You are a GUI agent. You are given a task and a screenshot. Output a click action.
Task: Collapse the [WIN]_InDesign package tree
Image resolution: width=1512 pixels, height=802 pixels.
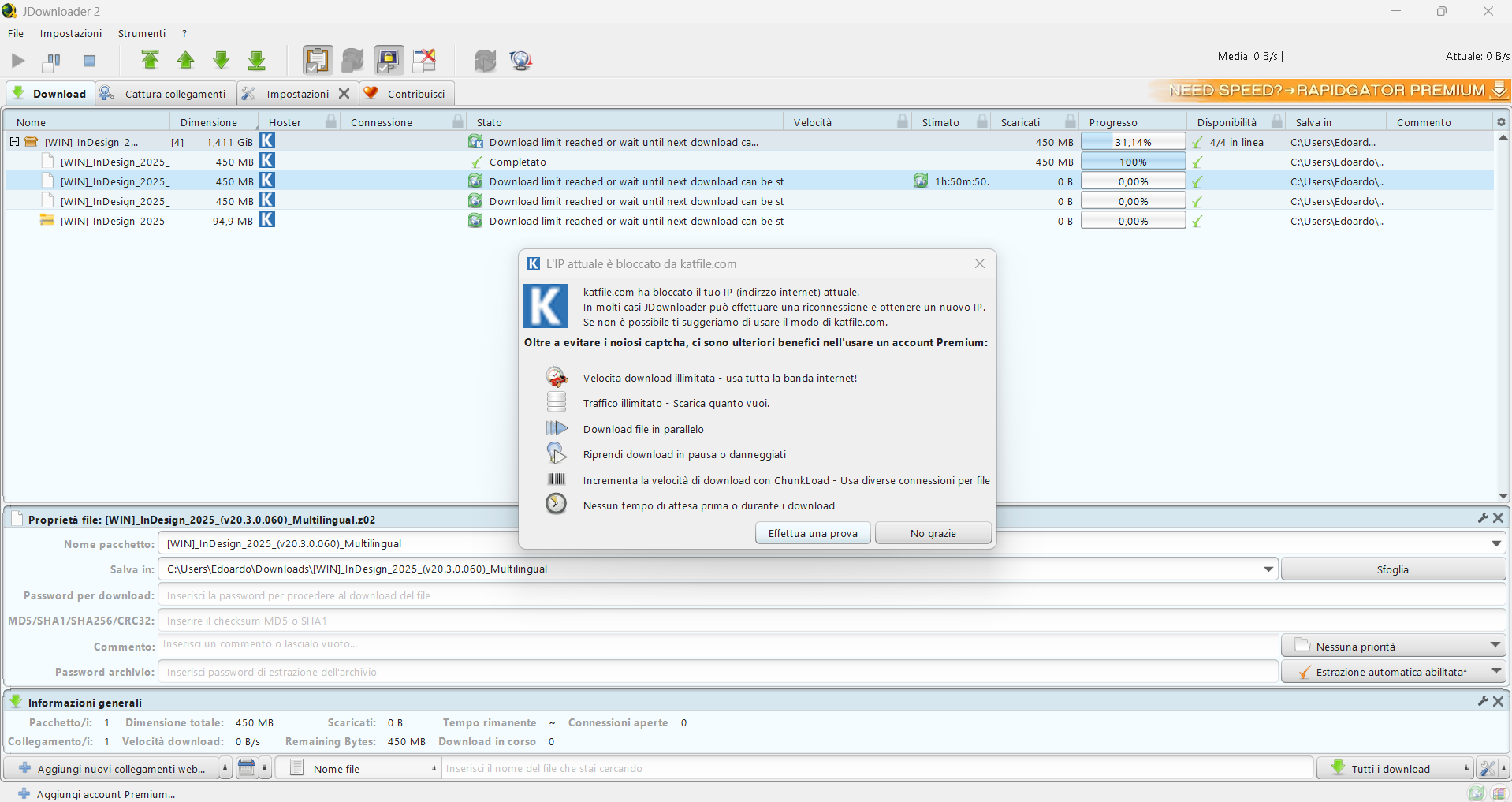pyautogui.click(x=14, y=142)
